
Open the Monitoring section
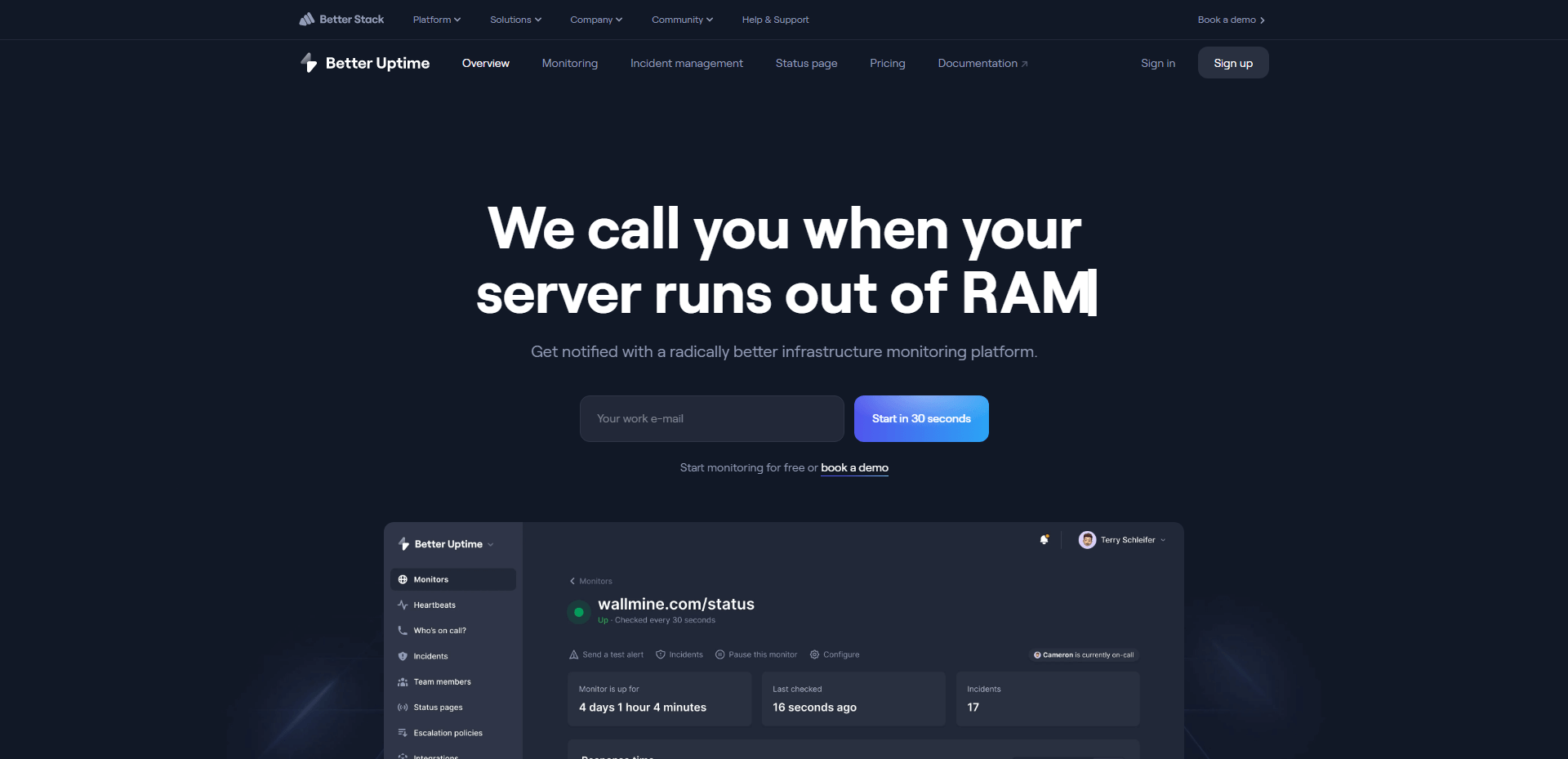pyautogui.click(x=570, y=63)
